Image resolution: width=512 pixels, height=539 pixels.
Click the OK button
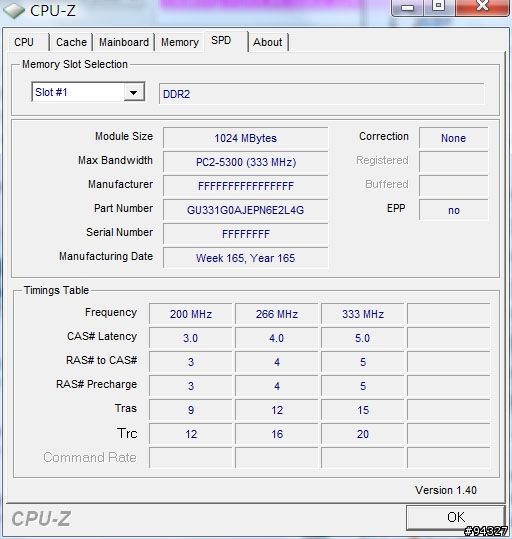[x=456, y=517]
